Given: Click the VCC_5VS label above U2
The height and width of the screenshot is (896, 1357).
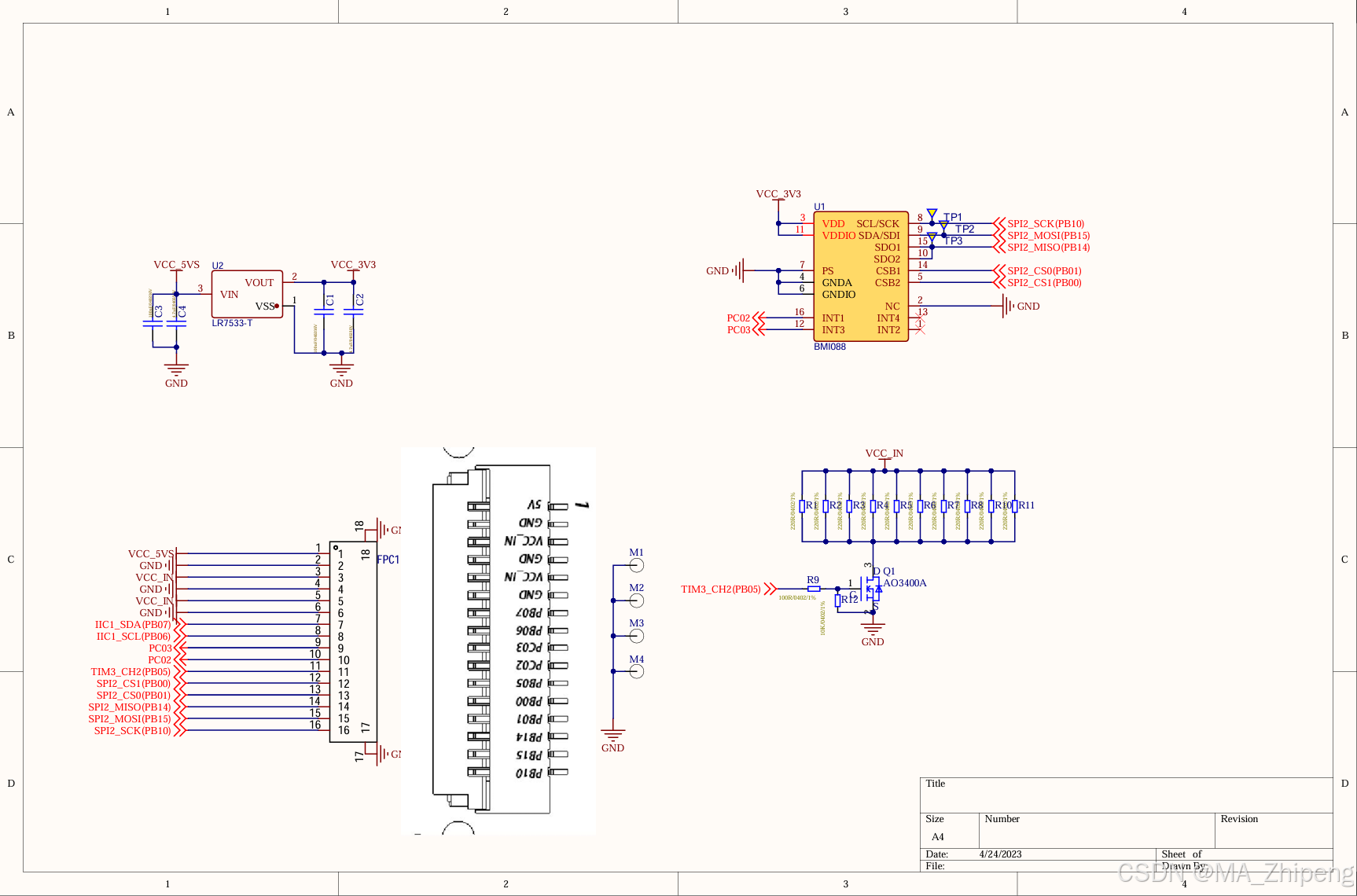Looking at the screenshot, I should click(176, 265).
